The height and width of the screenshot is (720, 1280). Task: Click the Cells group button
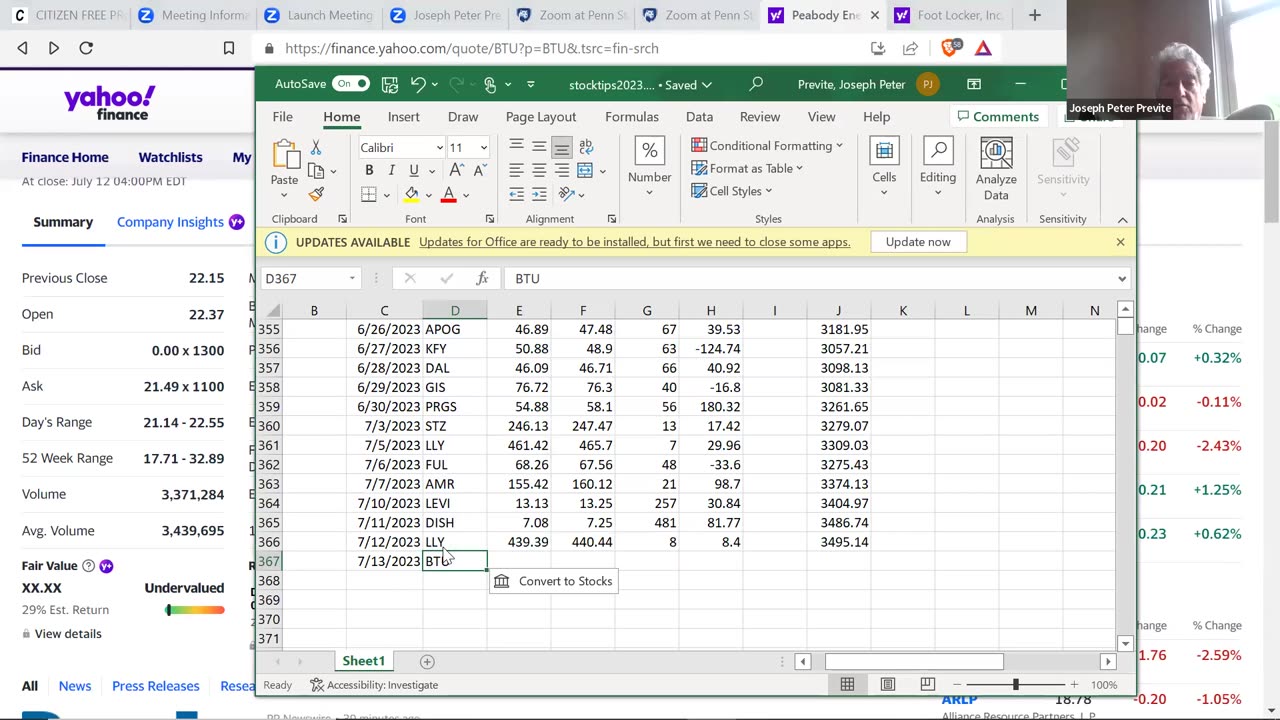click(884, 166)
